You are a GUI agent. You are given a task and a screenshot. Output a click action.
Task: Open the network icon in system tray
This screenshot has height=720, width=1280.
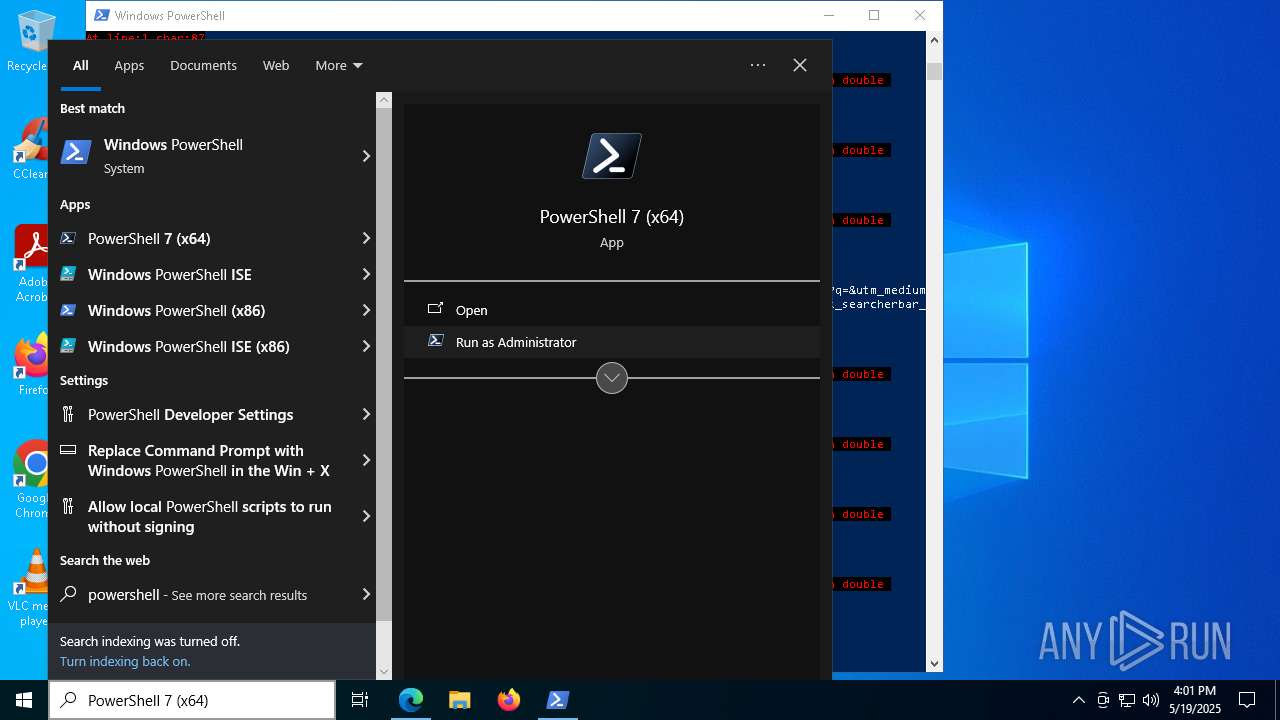(1126, 700)
